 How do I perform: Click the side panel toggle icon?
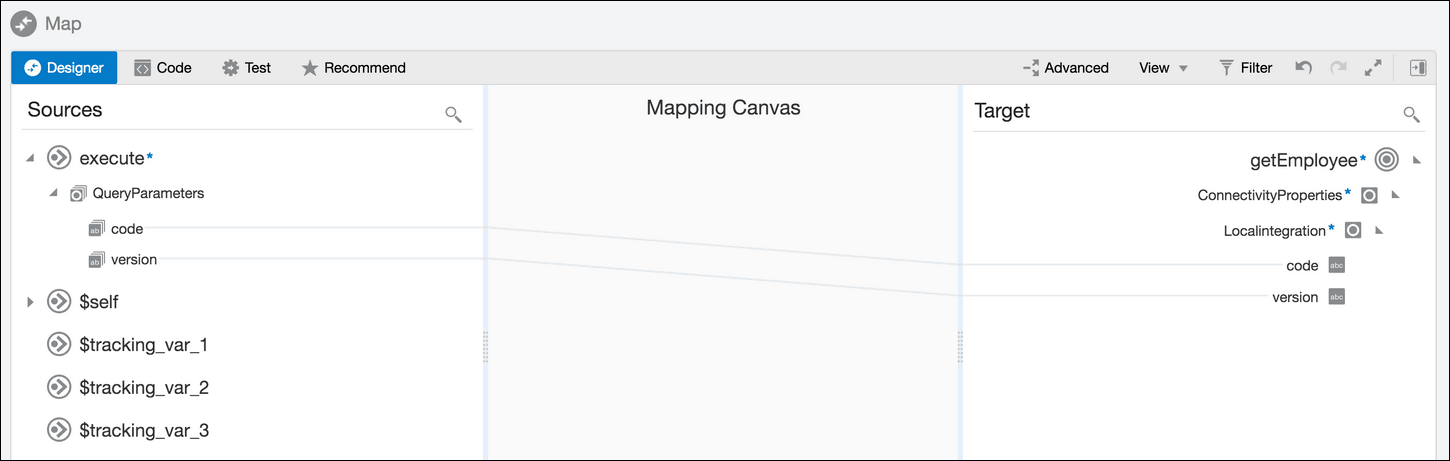point(1418,68)
